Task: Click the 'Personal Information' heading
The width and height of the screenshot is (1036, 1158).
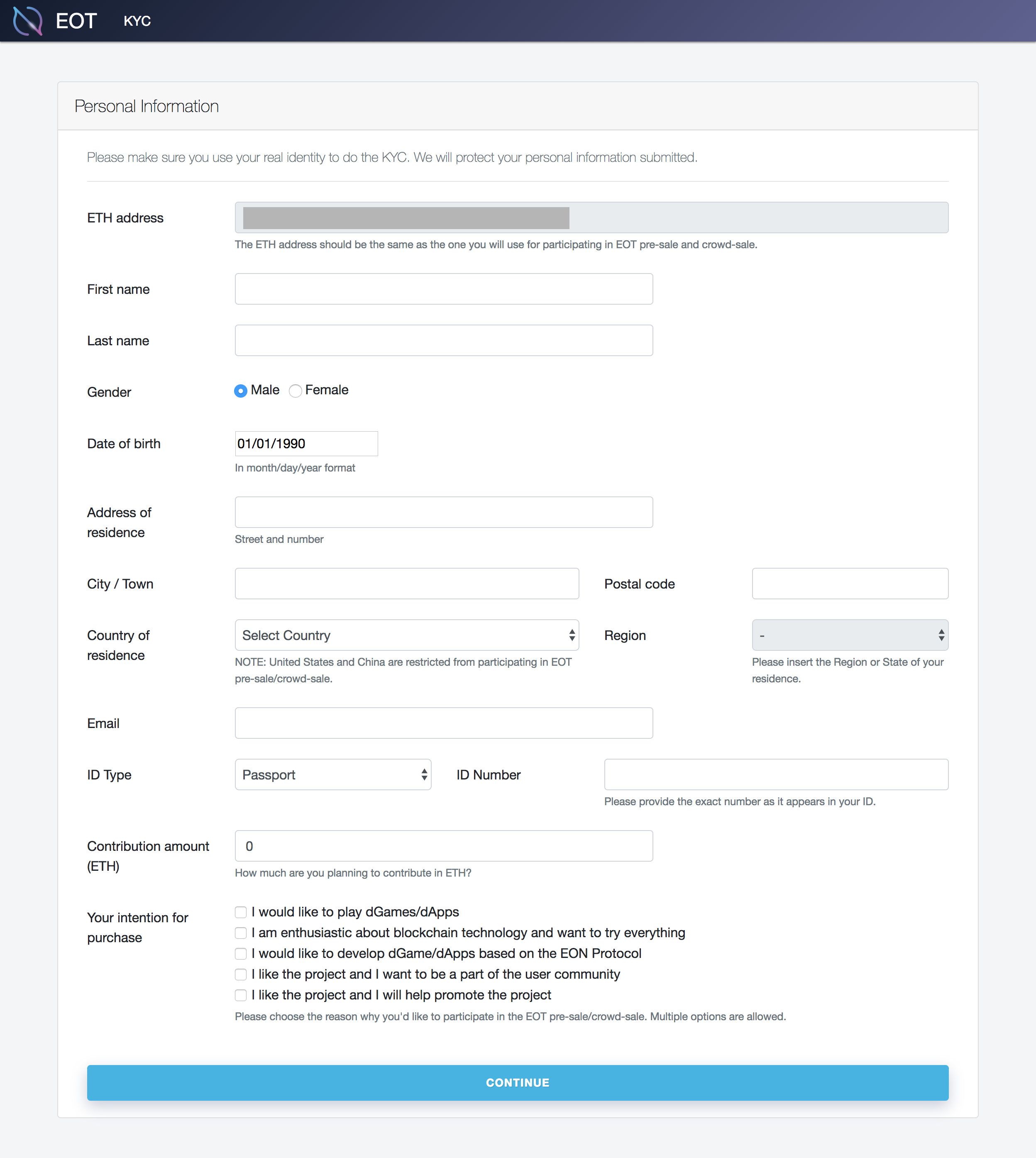Action: tap(146, 107)
